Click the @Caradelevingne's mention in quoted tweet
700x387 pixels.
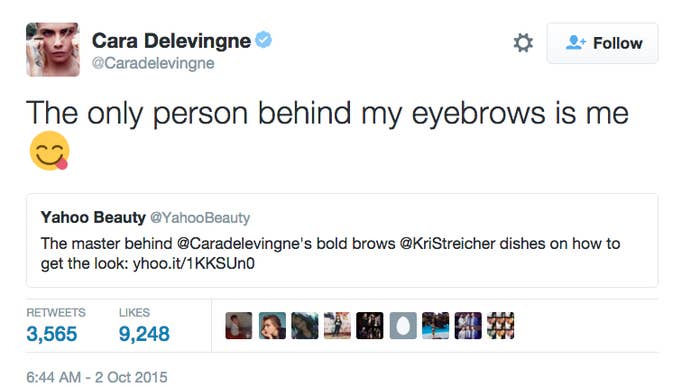245,244
